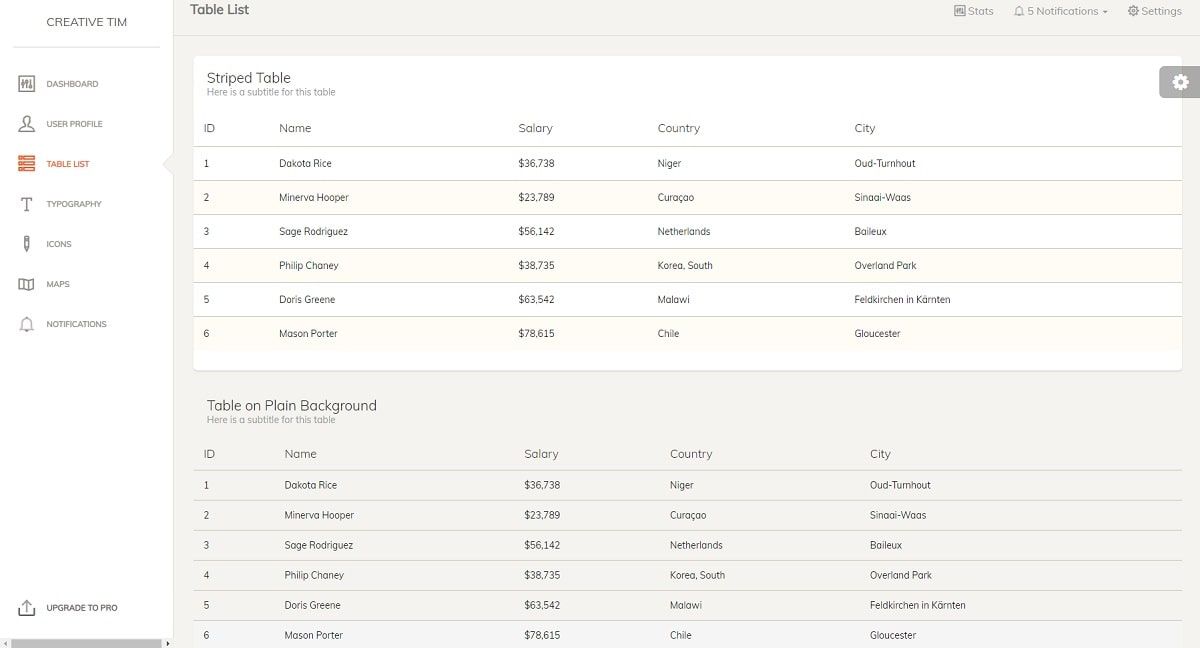This screenshot has width=1200, height=648.
Task: Select the User Profile sidebar icon
Action: coord(25,123)
